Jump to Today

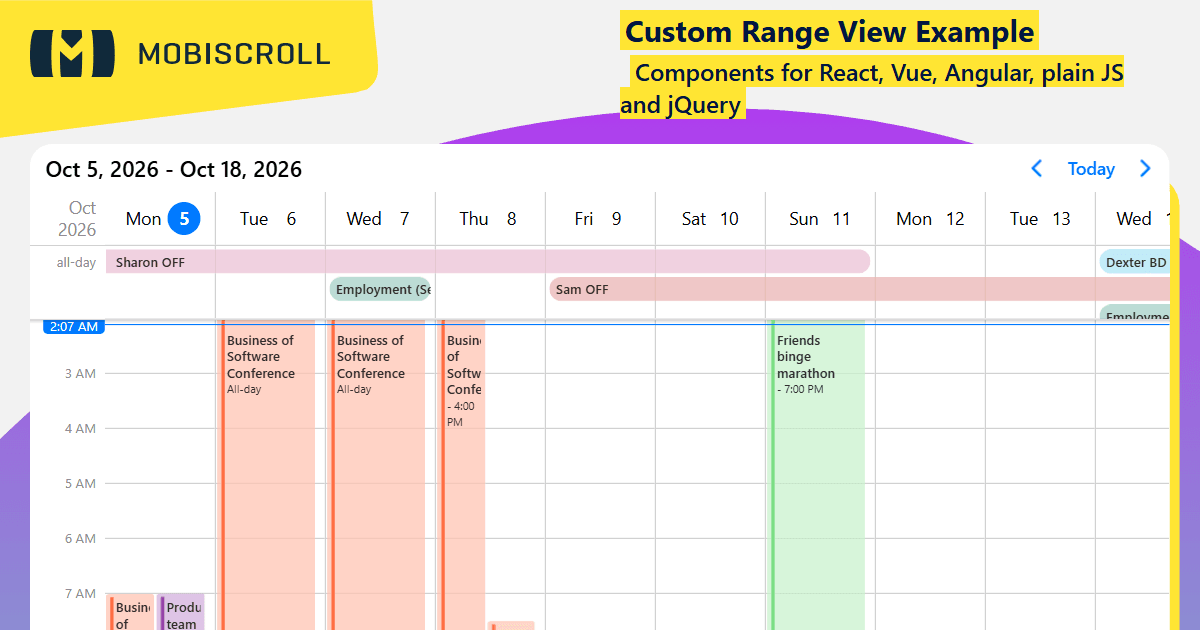coord(1091,169)
